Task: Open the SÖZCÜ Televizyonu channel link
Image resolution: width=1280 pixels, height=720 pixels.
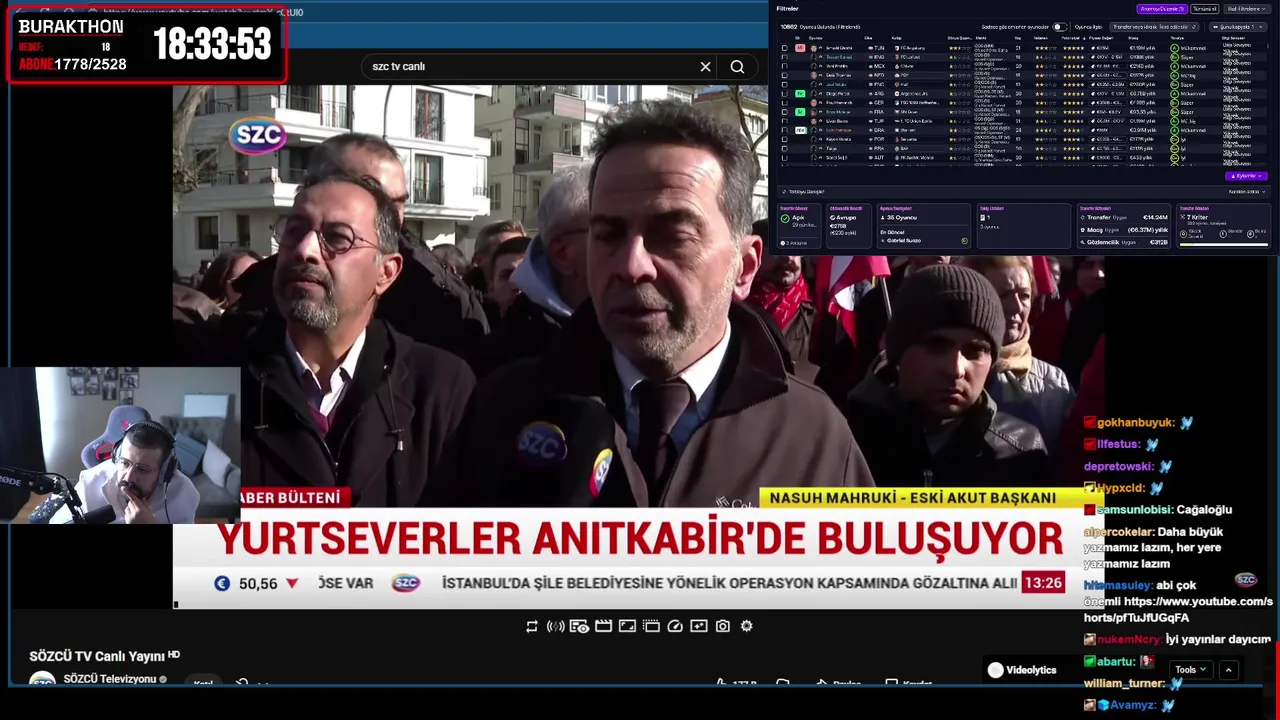Action: click(110, 679)
